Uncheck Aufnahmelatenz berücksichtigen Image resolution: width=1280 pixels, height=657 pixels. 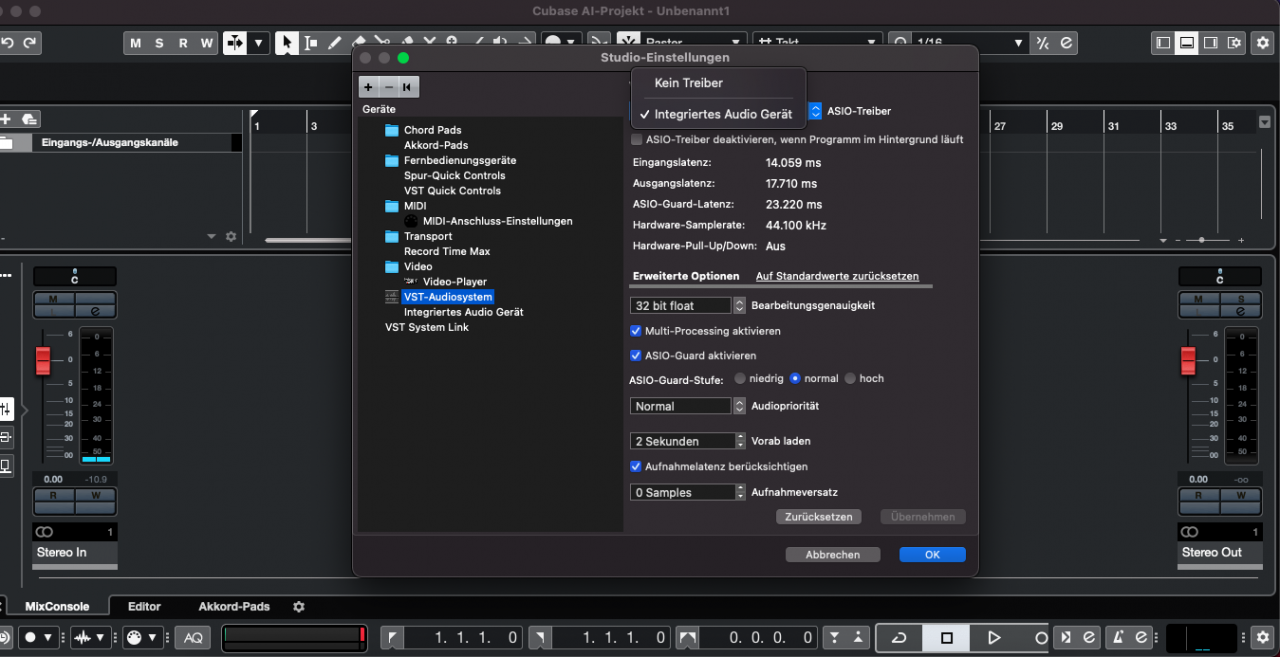point(636,466)
